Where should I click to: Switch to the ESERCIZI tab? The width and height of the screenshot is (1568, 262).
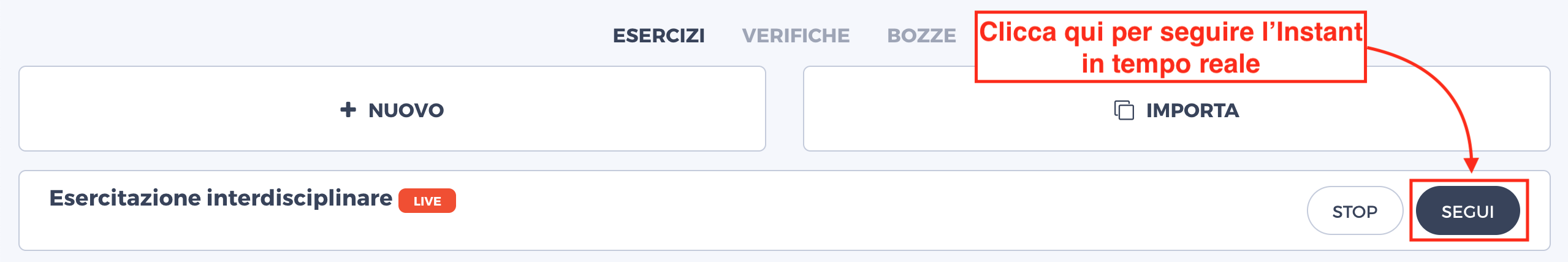coord(659,36)
